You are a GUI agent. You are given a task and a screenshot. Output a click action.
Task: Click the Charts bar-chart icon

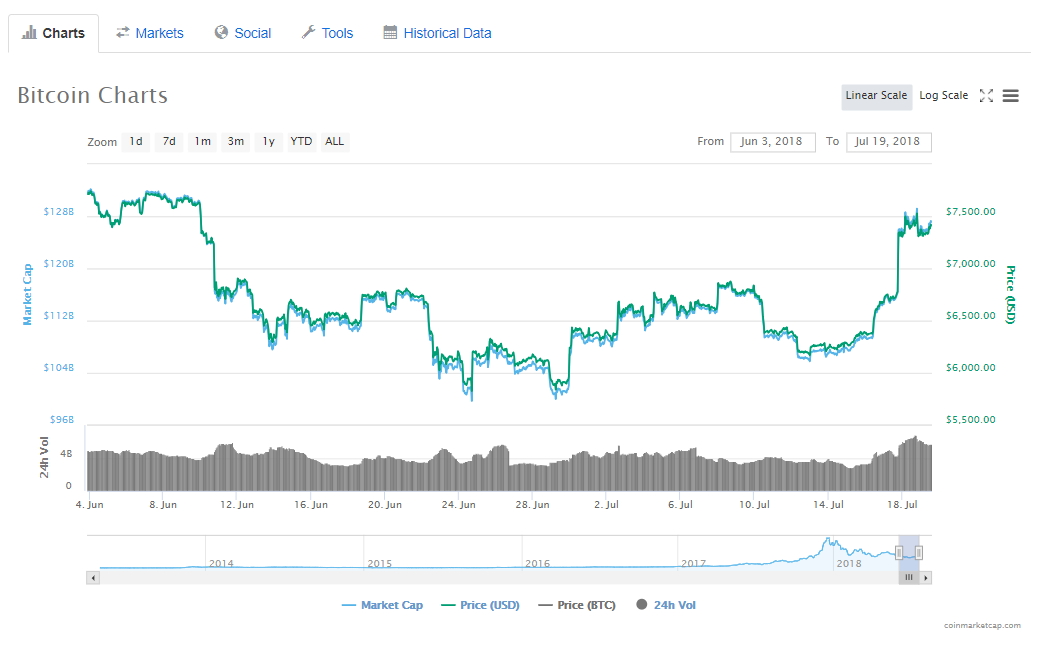tap(30, 33)
